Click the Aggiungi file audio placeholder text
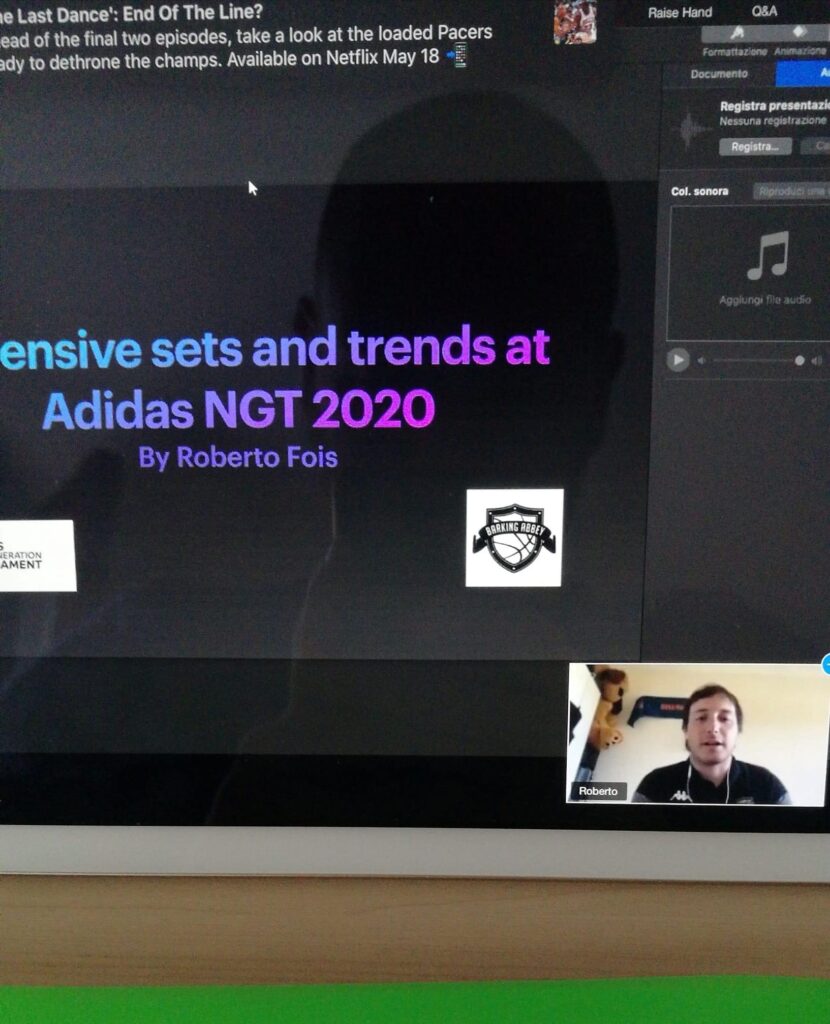Viewport: 830px width, 1024px height. (765, 300)
